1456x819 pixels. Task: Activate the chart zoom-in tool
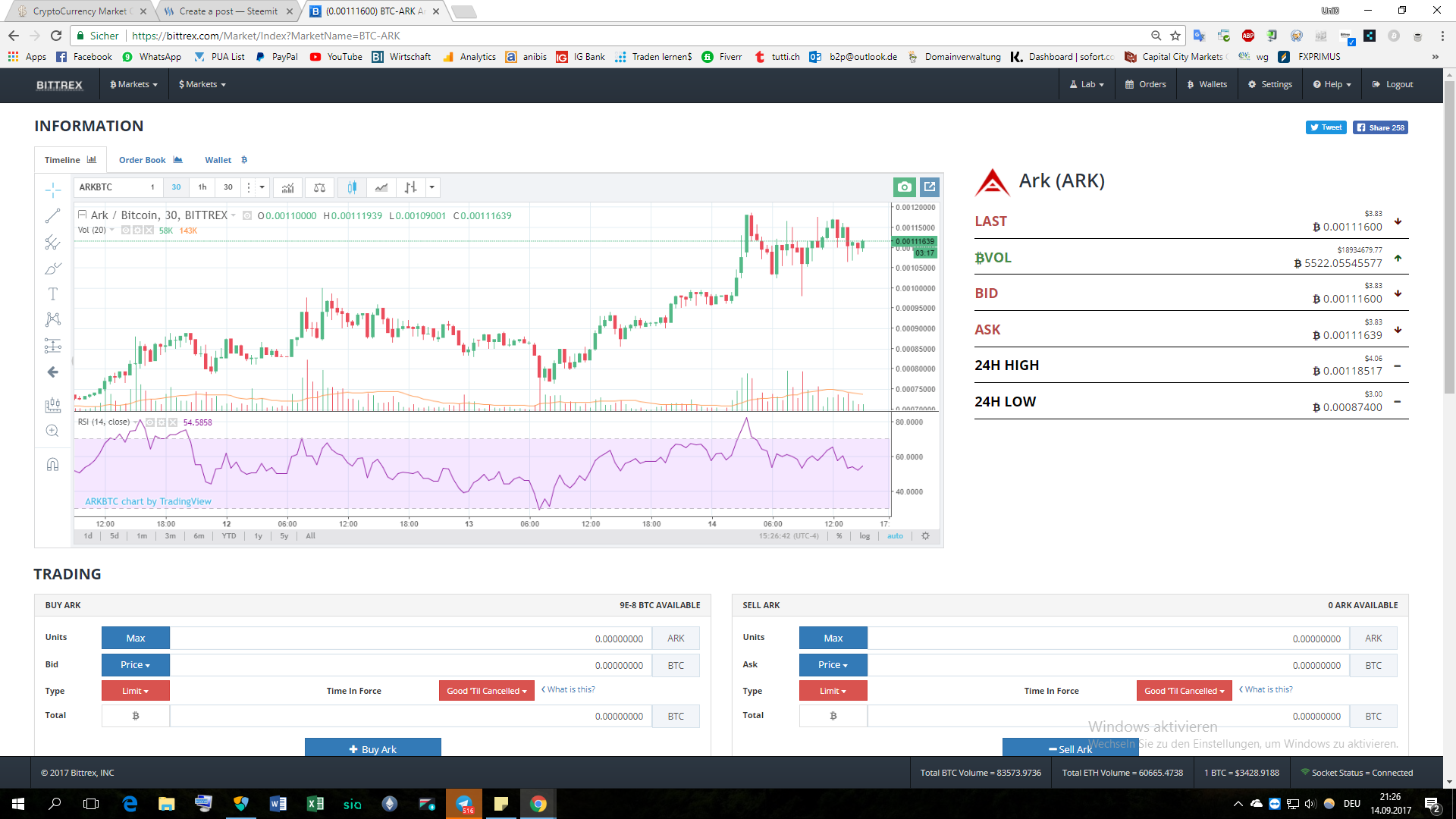[x=52, y=431]
